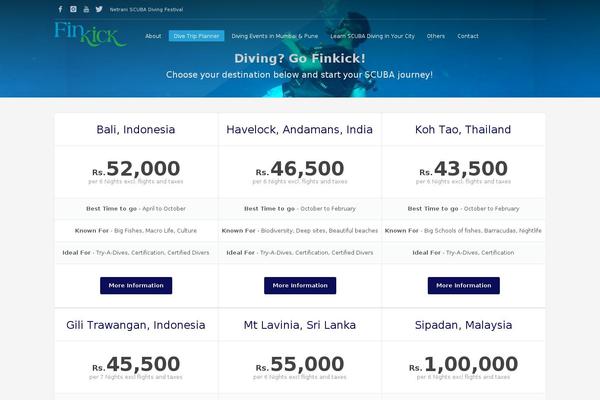Click More Information for Havelock, Andamans

coord(300,286)
